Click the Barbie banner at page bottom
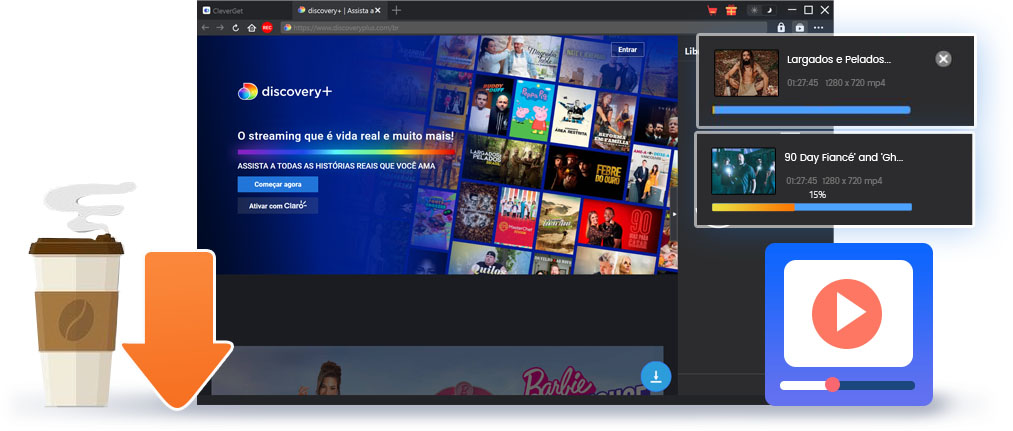This screenshot has width=1013, height=431. 437,370
